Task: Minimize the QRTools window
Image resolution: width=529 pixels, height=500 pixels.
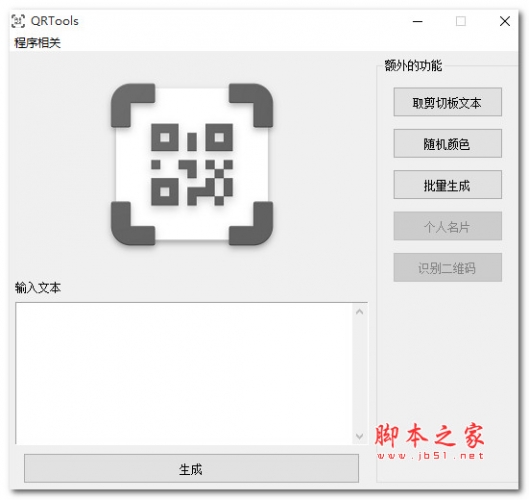Action: [x=418, y=21]
